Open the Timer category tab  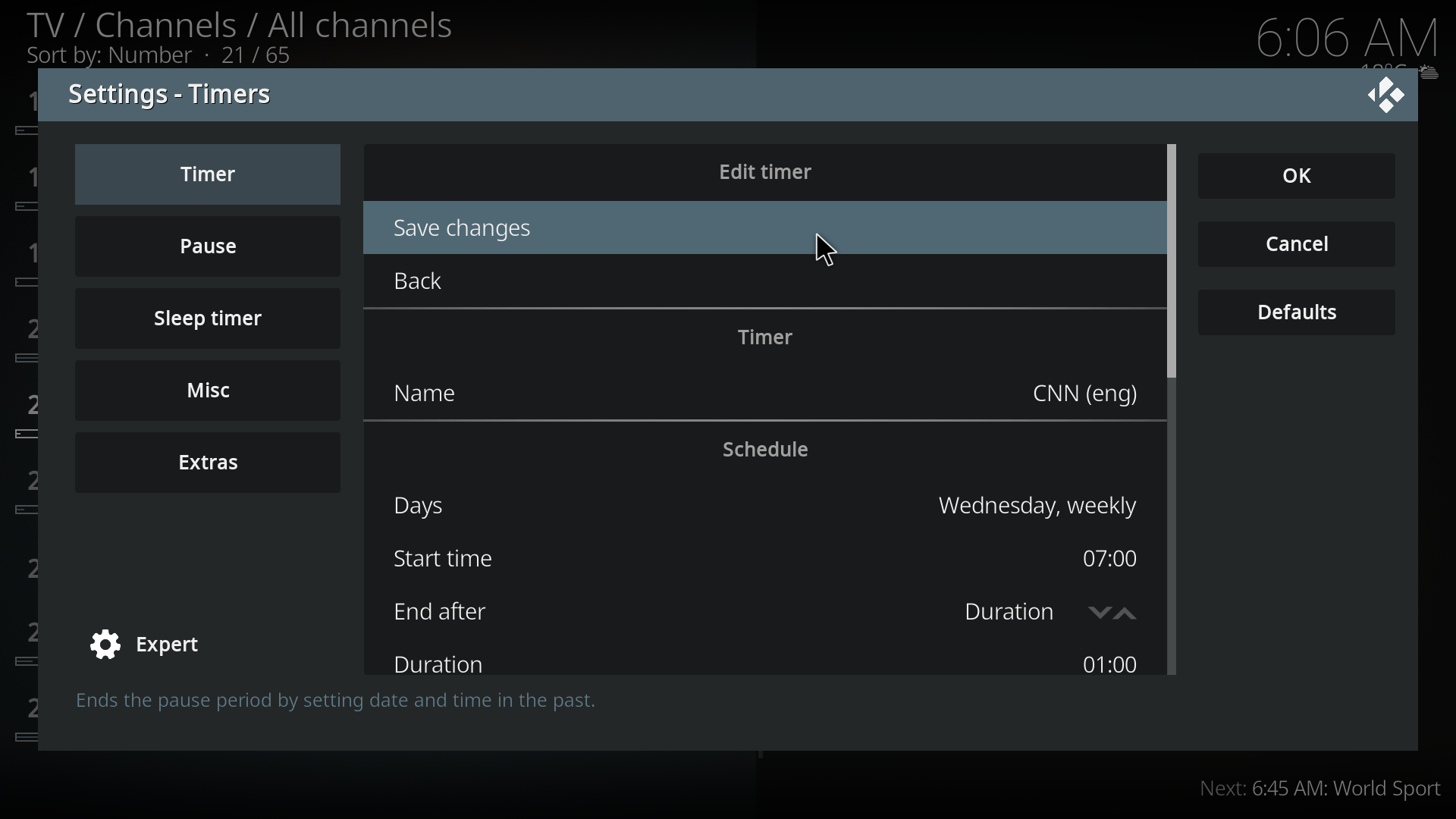point(208,175)
